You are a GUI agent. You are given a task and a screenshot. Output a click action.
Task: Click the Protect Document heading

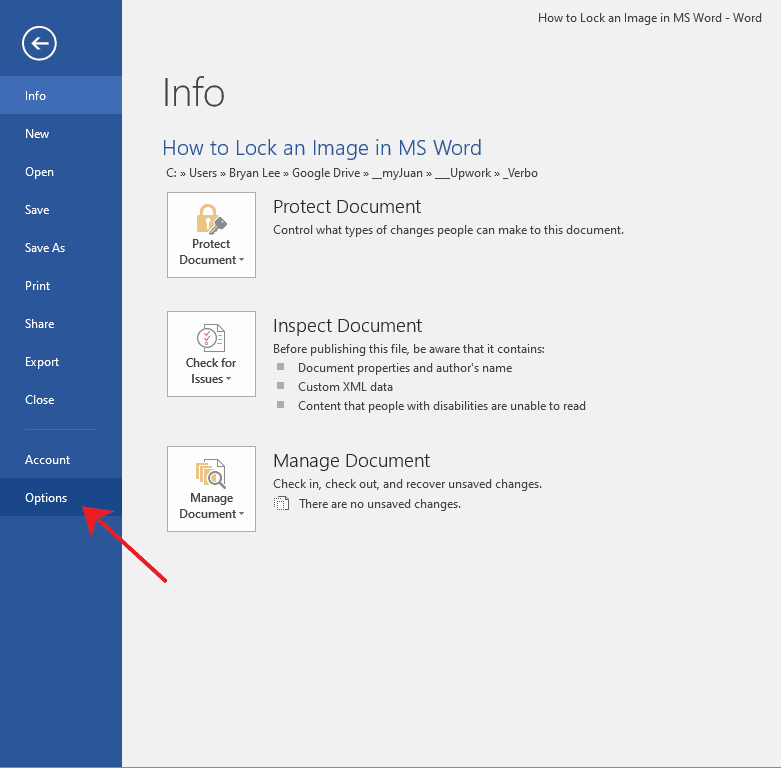tap(347, 206)
